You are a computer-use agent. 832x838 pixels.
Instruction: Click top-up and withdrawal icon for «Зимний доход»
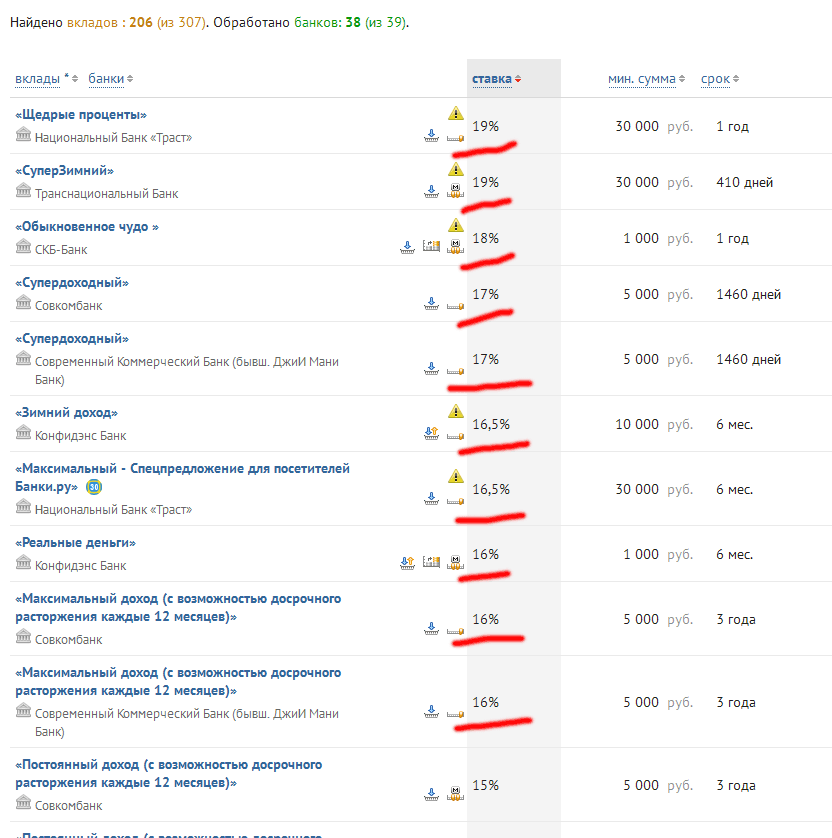432,433
